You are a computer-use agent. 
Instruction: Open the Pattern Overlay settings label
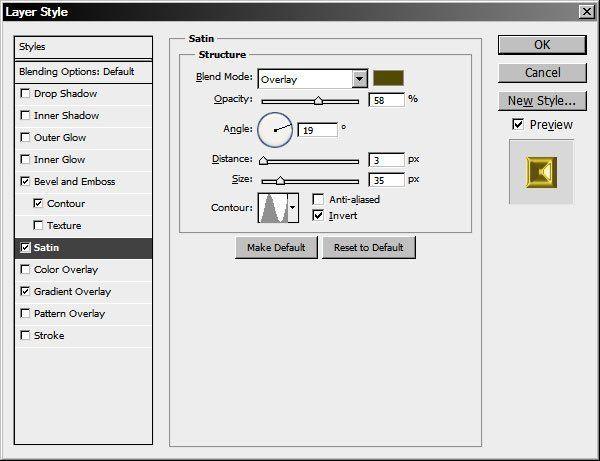(x=69, y=314)
